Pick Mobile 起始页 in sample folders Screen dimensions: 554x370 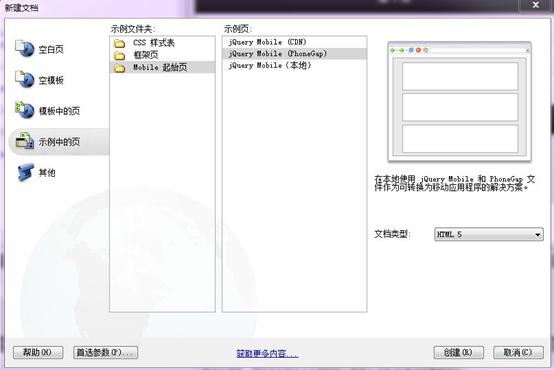coord(163,67)
